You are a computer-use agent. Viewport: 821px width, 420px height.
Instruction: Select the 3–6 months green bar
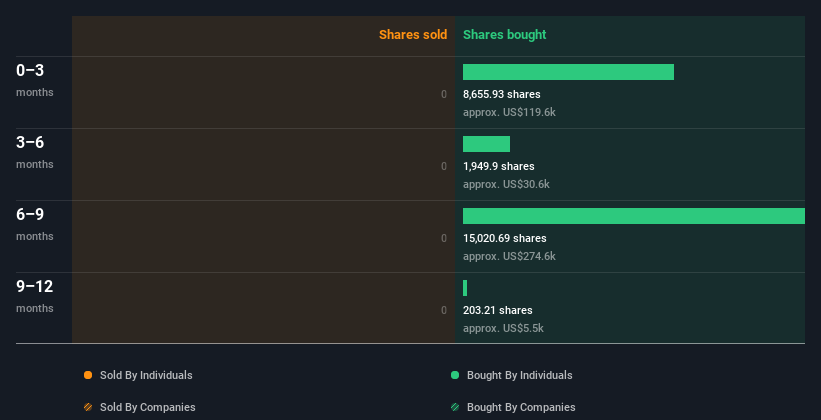click(x=486, y=144)
